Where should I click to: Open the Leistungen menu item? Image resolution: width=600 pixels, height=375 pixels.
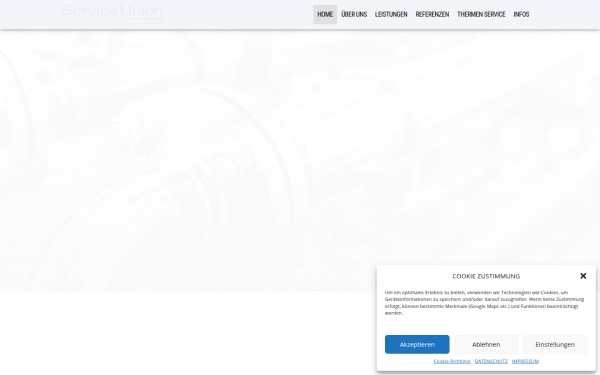[391, 15]
